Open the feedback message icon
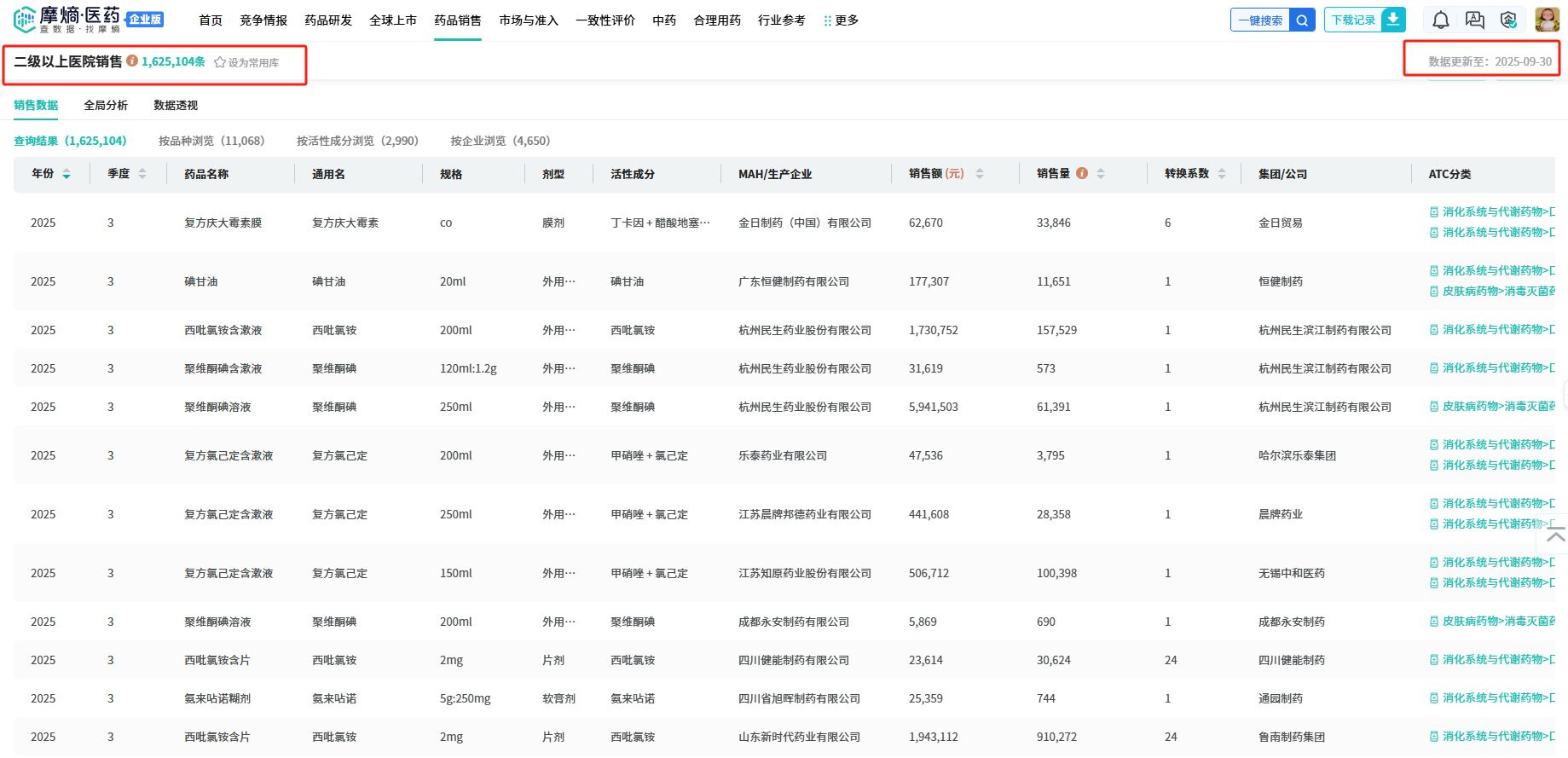1568x758 pixels. tap(1474, 20)
